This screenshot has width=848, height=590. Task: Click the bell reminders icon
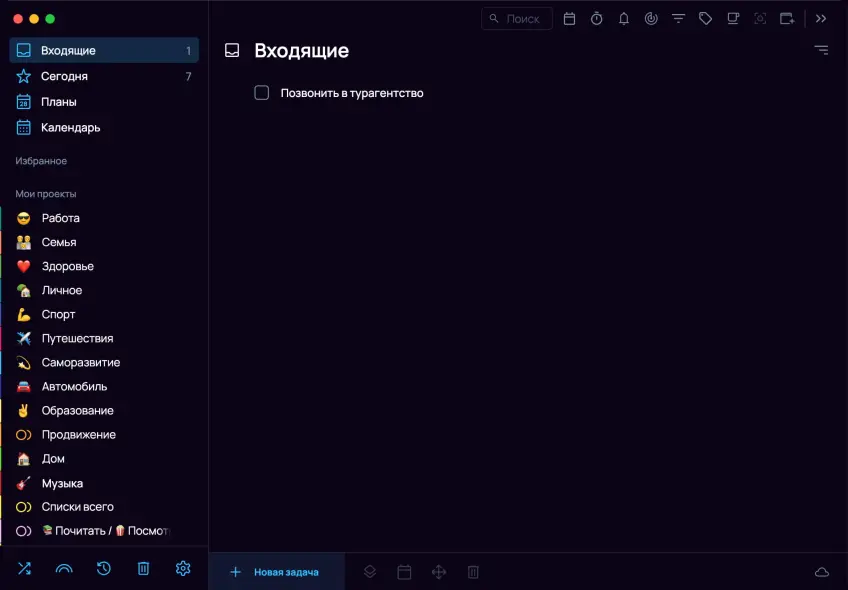pyautogui.click(x=624, y=18)
